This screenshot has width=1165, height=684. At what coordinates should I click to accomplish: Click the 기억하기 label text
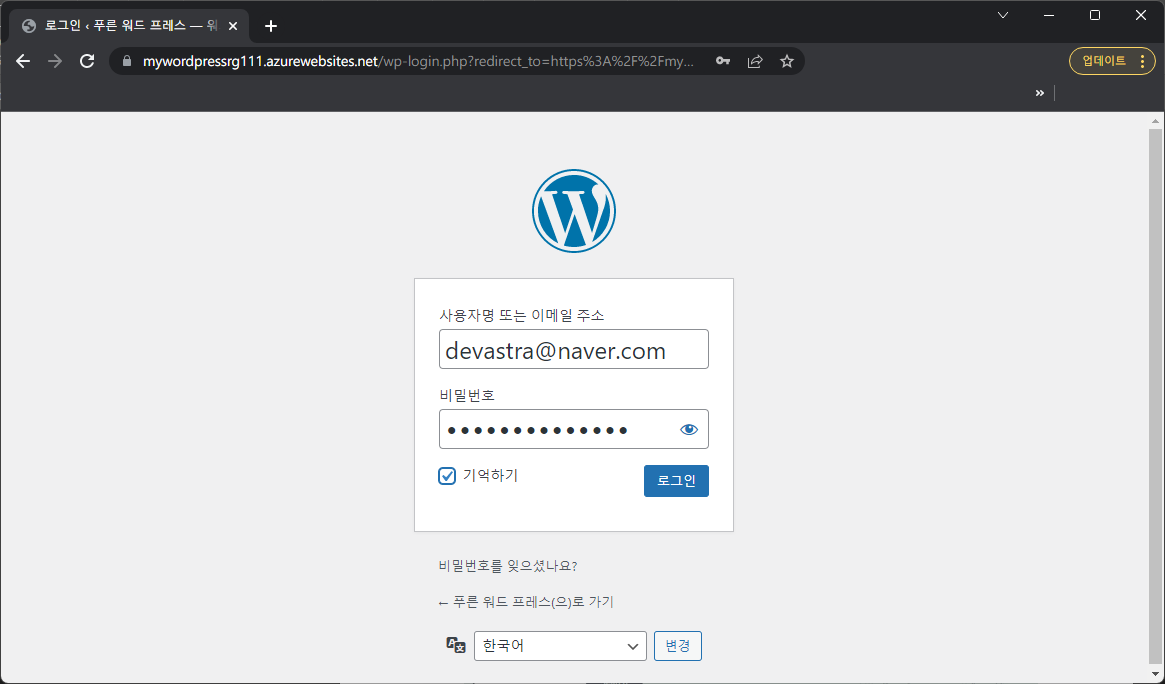(490, 475)
